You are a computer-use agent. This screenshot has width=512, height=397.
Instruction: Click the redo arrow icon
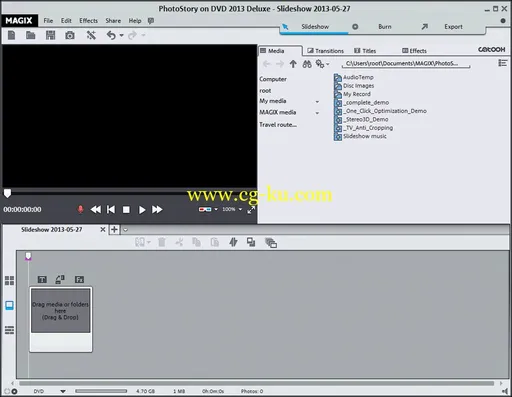[x=132, y=35]
